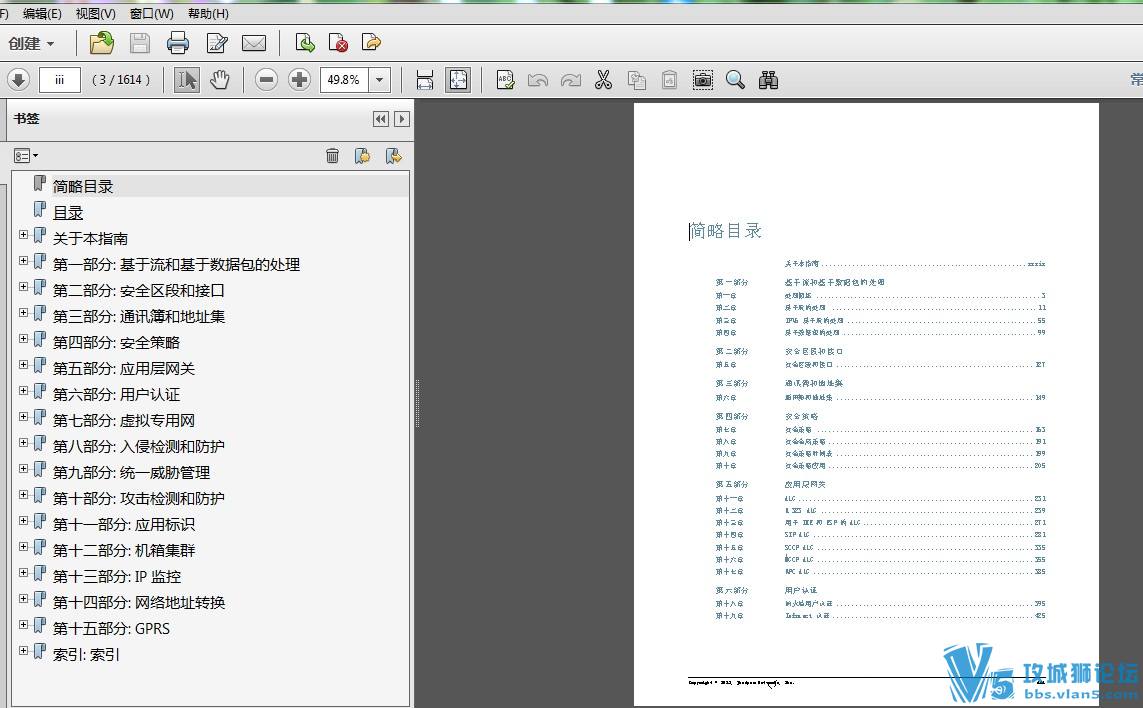The height and width of the screenshot is (708, 1143).
Task: Select the 简略目录 bookmark entry
Action: (x=84, y=185)
